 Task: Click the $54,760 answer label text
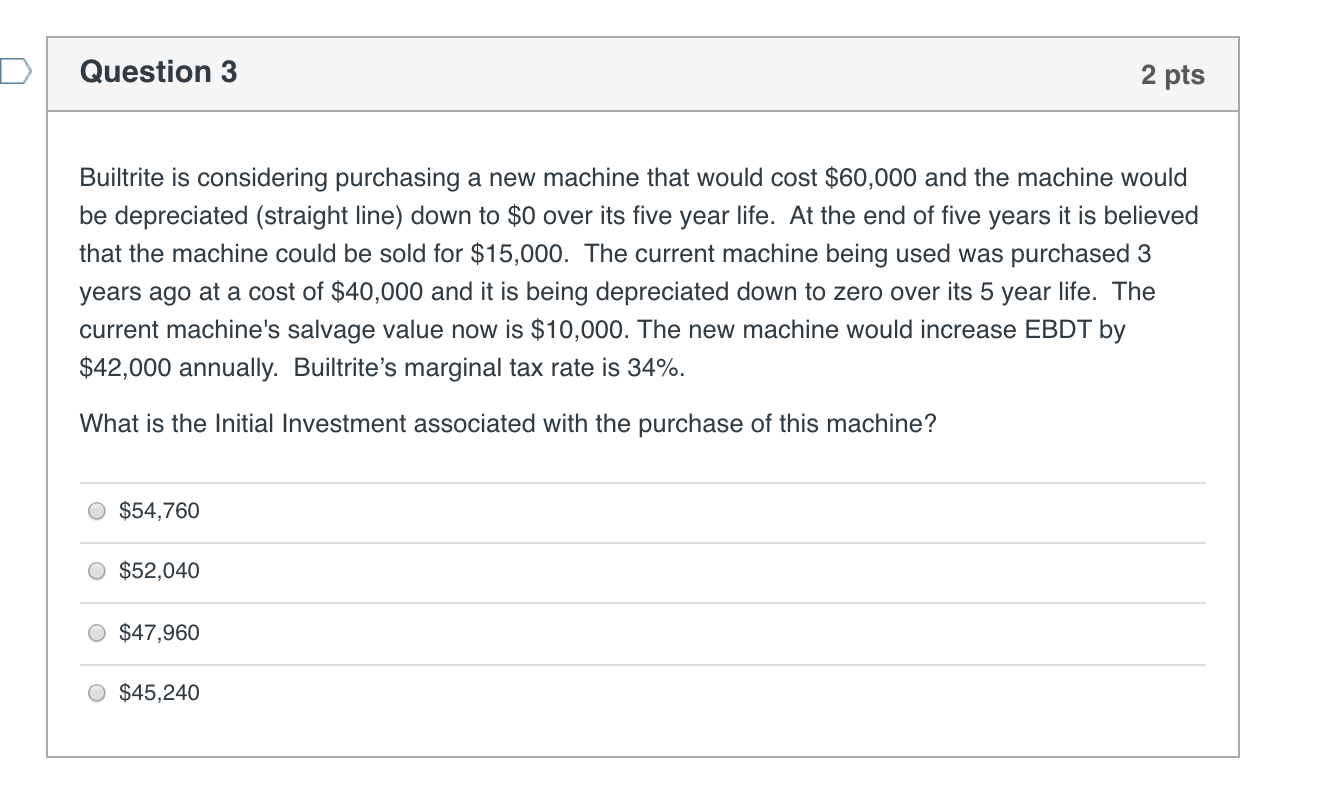(159, 511)
